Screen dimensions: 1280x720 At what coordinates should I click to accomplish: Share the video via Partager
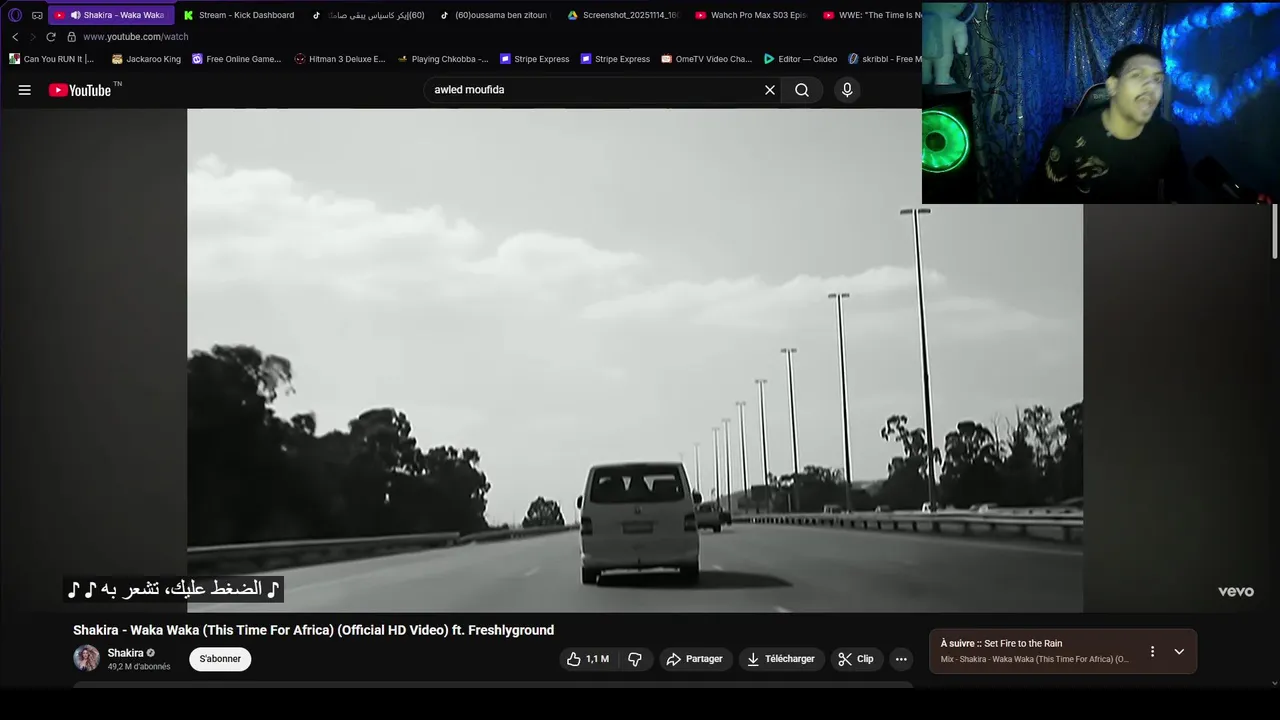[695, 659]
